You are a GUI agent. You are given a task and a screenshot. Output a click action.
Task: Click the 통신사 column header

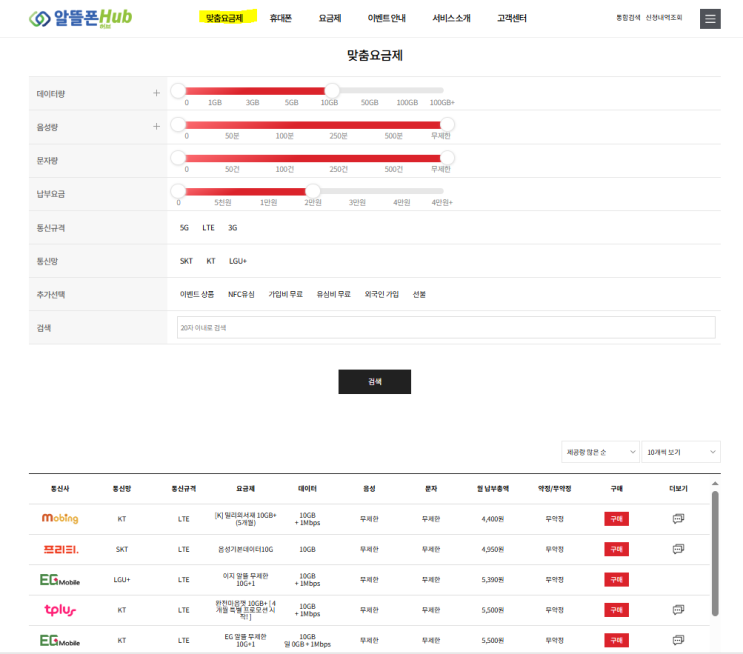click(60, 489)
